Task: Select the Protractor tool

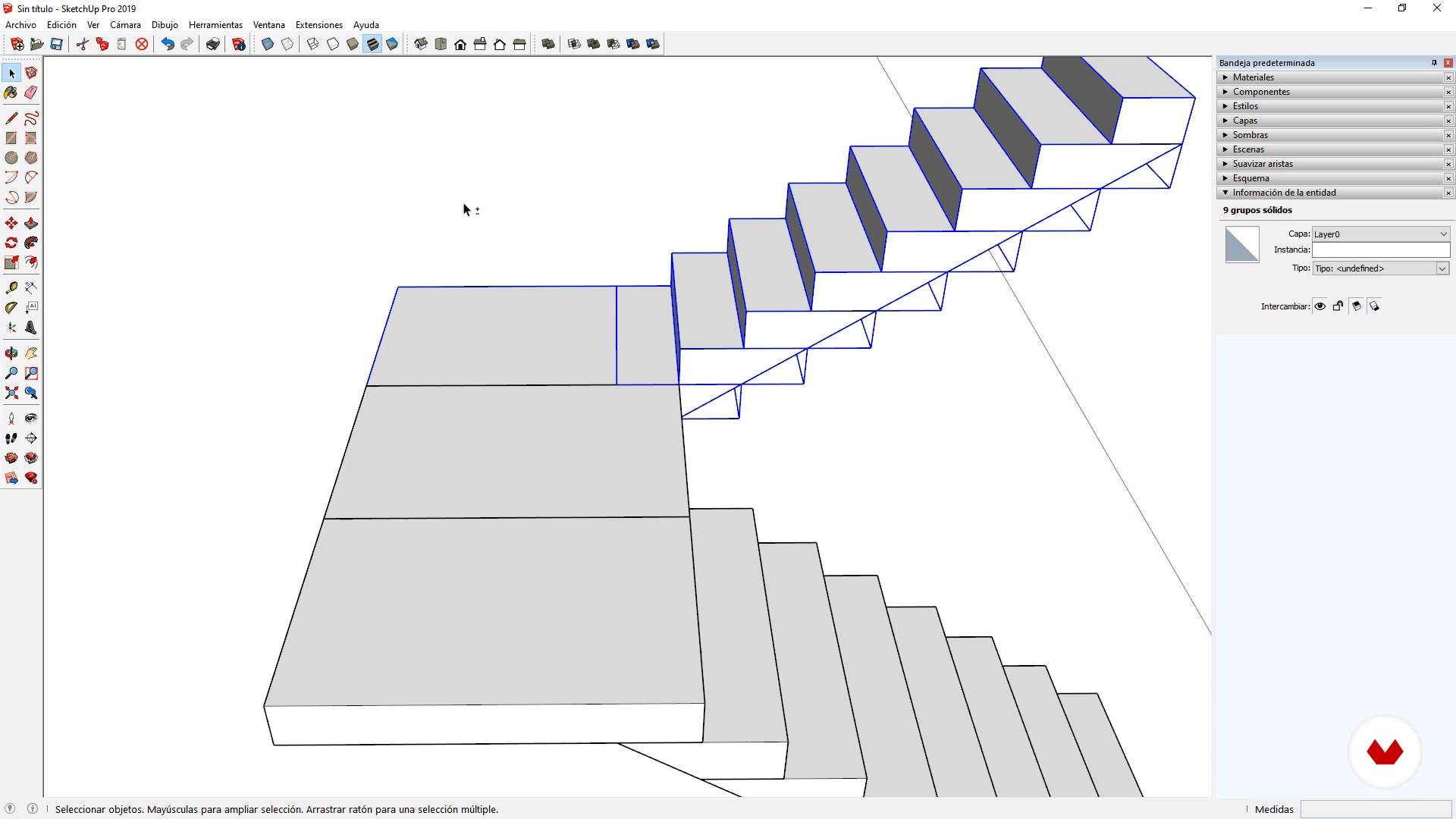Action: (x=11, y=308)
